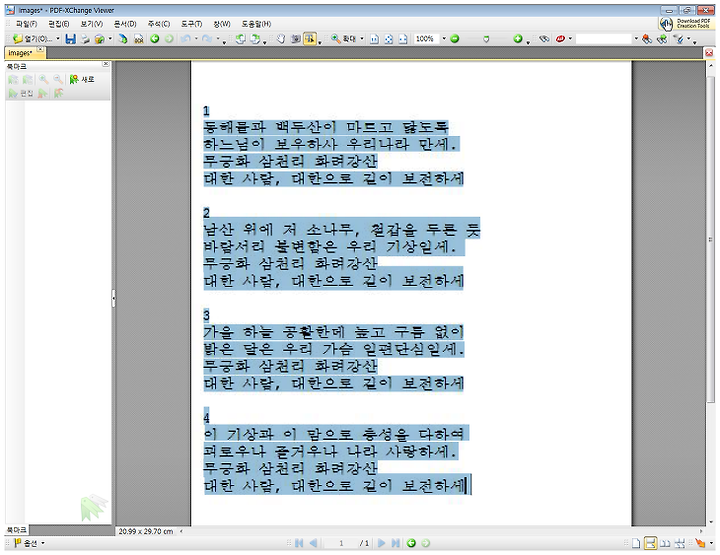Open the 도구(T) menu
Viewport: 720px width, 555px height.
pyautogui.click(x=191, y=24)
